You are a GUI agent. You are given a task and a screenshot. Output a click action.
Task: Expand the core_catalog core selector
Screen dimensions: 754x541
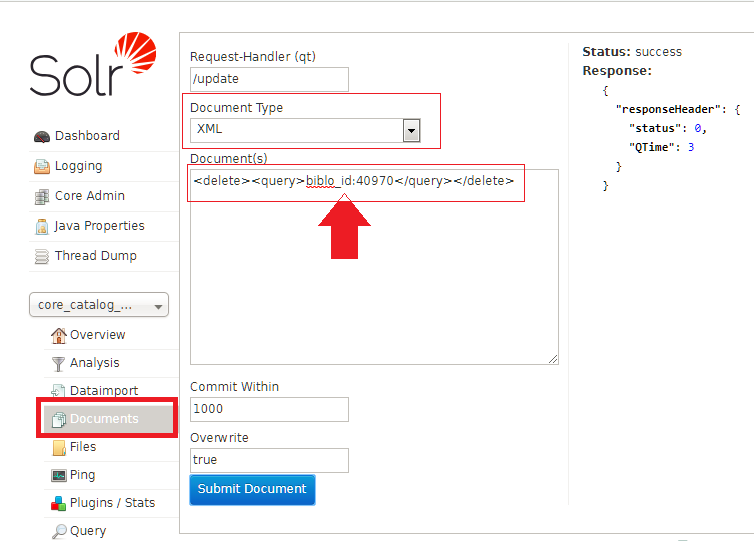[99, 305]
